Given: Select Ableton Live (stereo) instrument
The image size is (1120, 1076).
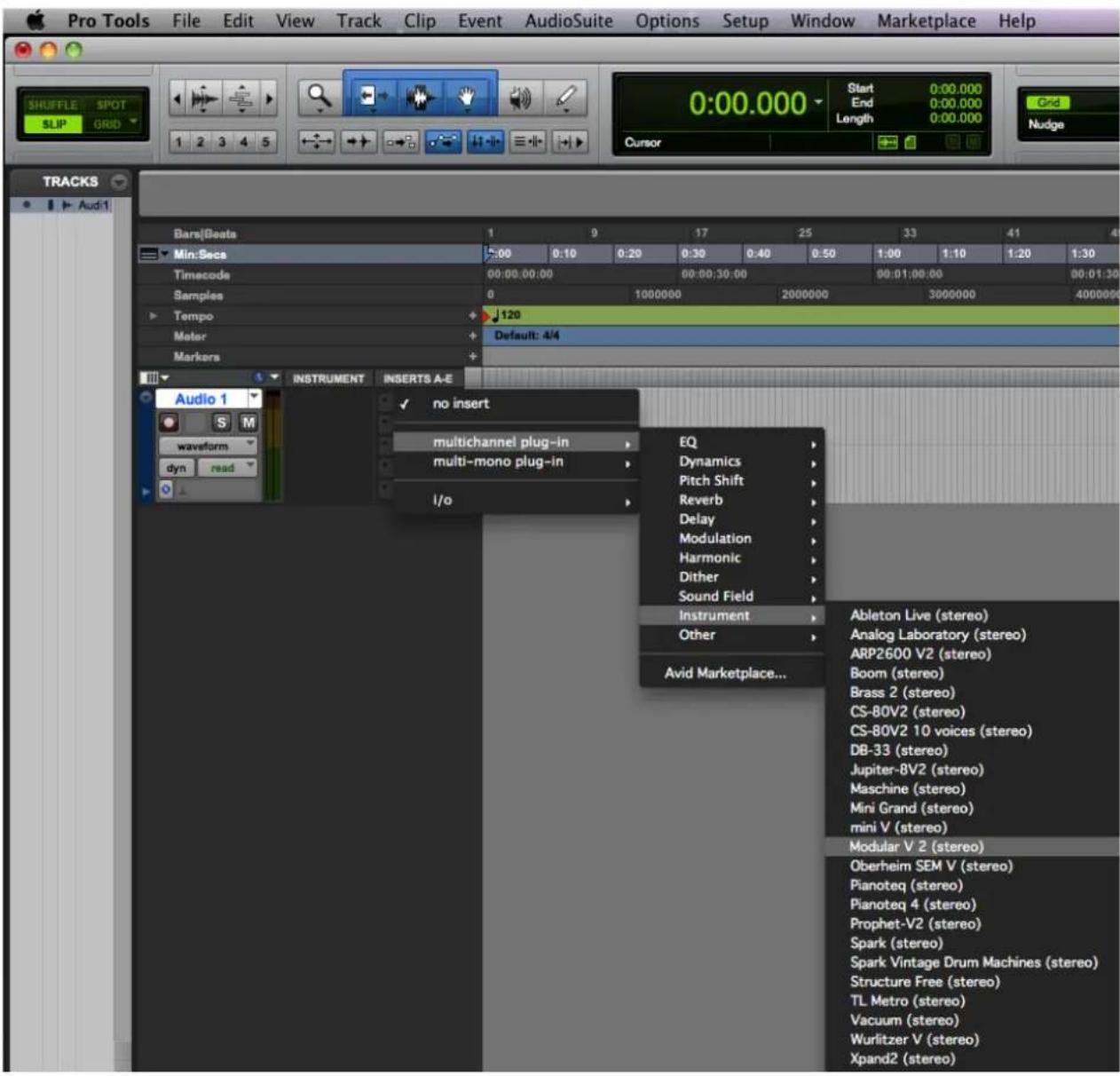Looking at the screenshot, I should tap(972, 615).
